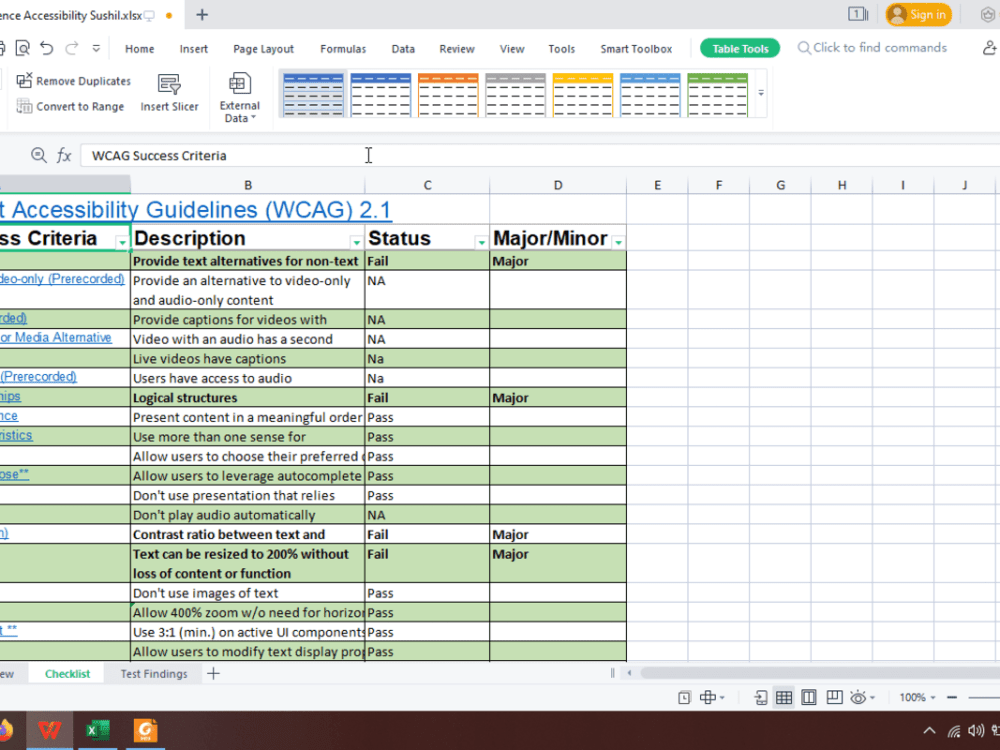
Task: Switch to Page Break Preview icon
Action: 834,698
